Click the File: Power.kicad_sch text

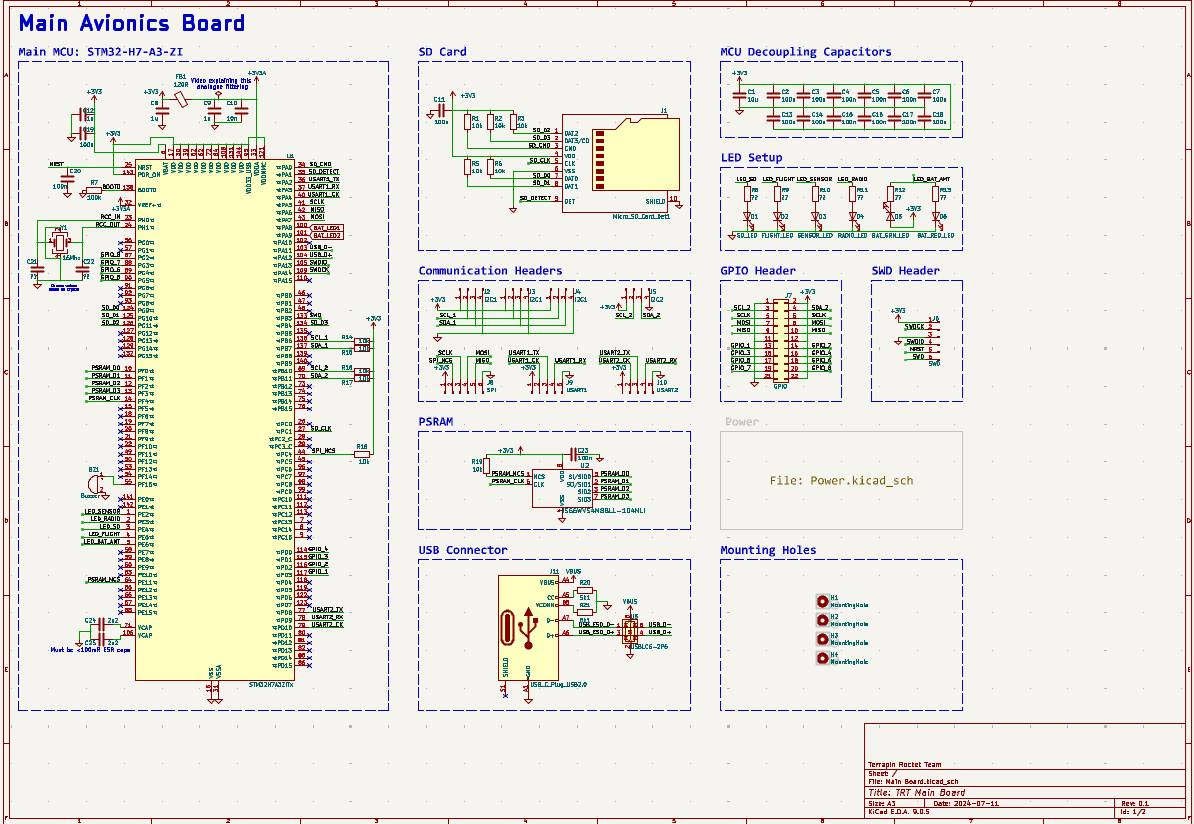click(841, 480)
